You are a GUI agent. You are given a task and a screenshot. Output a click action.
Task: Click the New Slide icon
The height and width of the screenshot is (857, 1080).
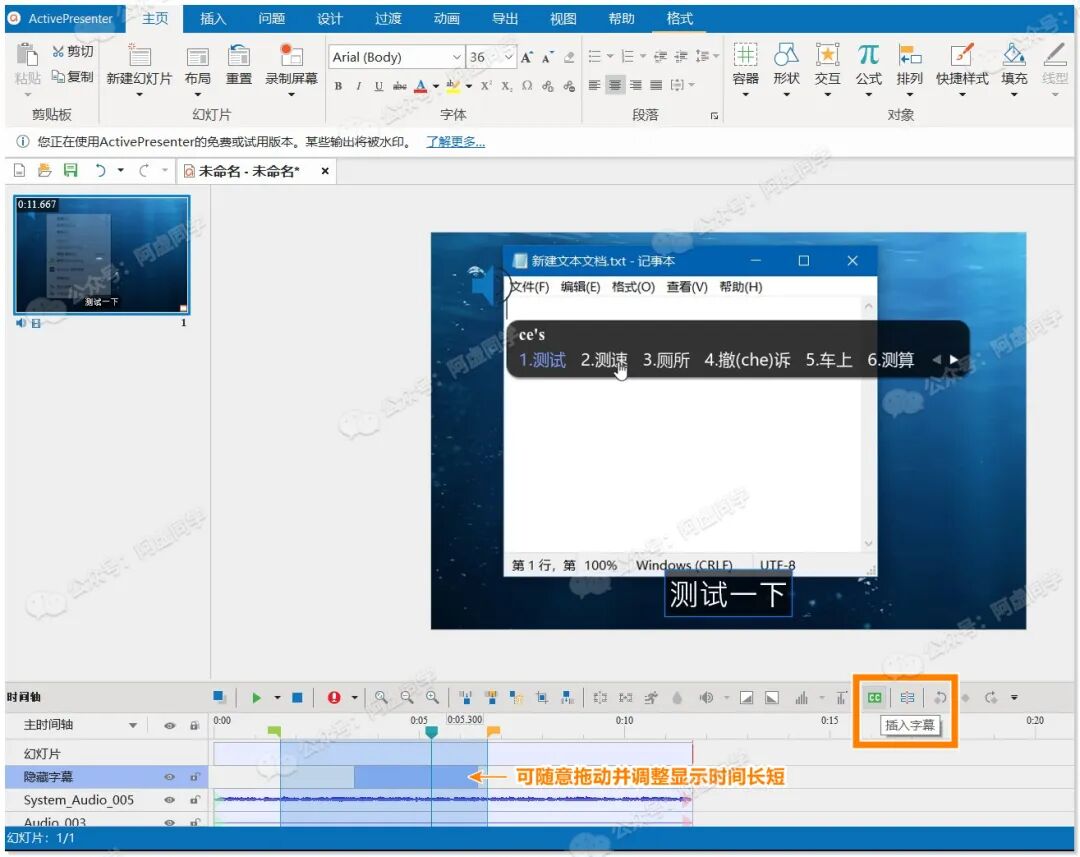(x=138, y=56)
